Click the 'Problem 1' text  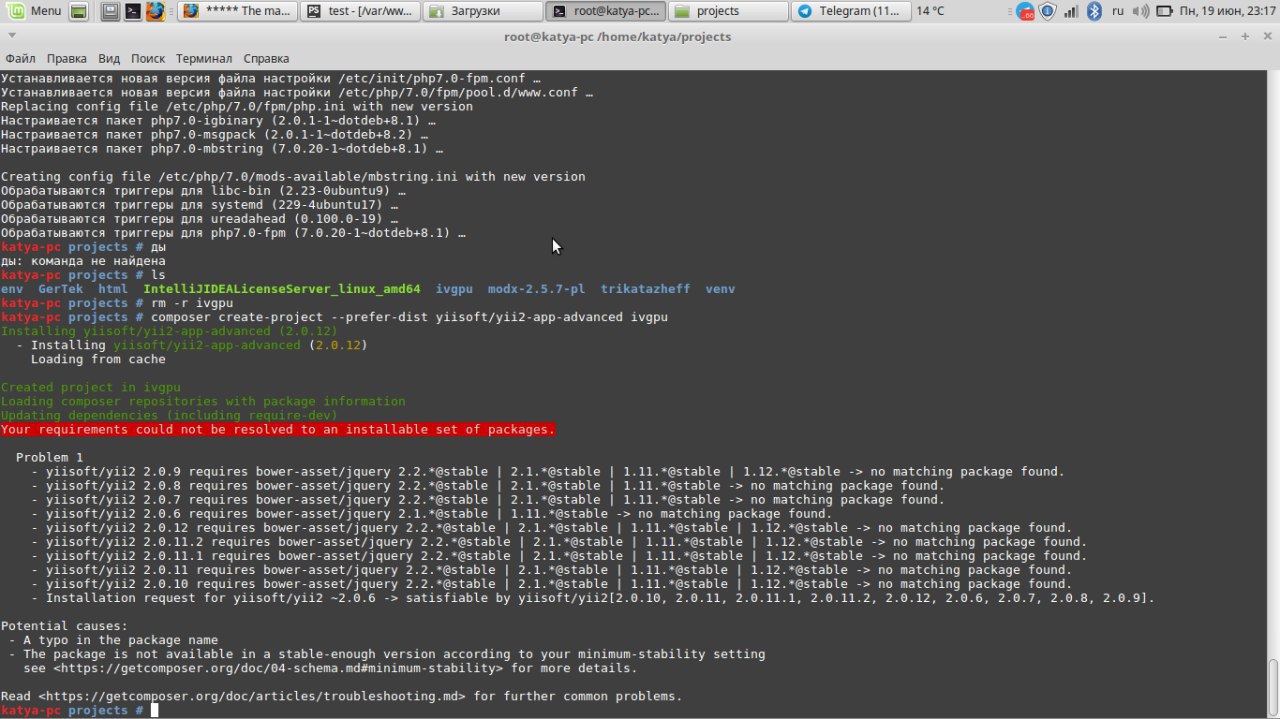pyautogui.click(x=50, y=457)
